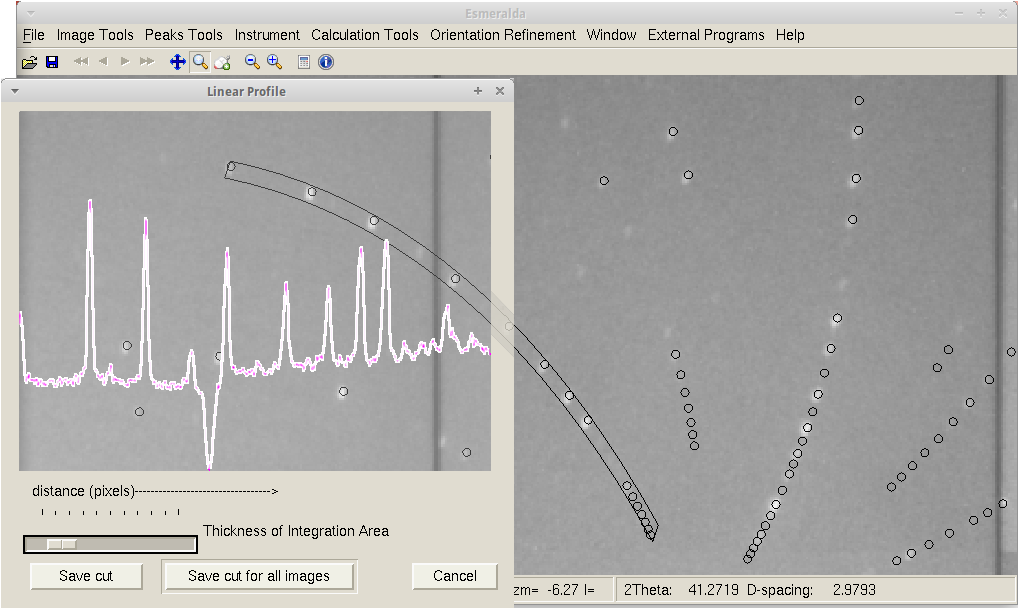This screenshot has height=608, width=1018.
Task: Click the open file folder icon
Action: [29, 62]
